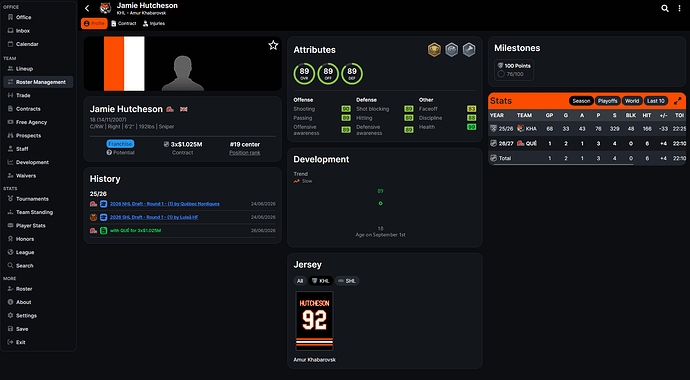Viewport: 690px width, 380px height.
Task: Click the 25/26 KHA stats row
Action: 587,129
